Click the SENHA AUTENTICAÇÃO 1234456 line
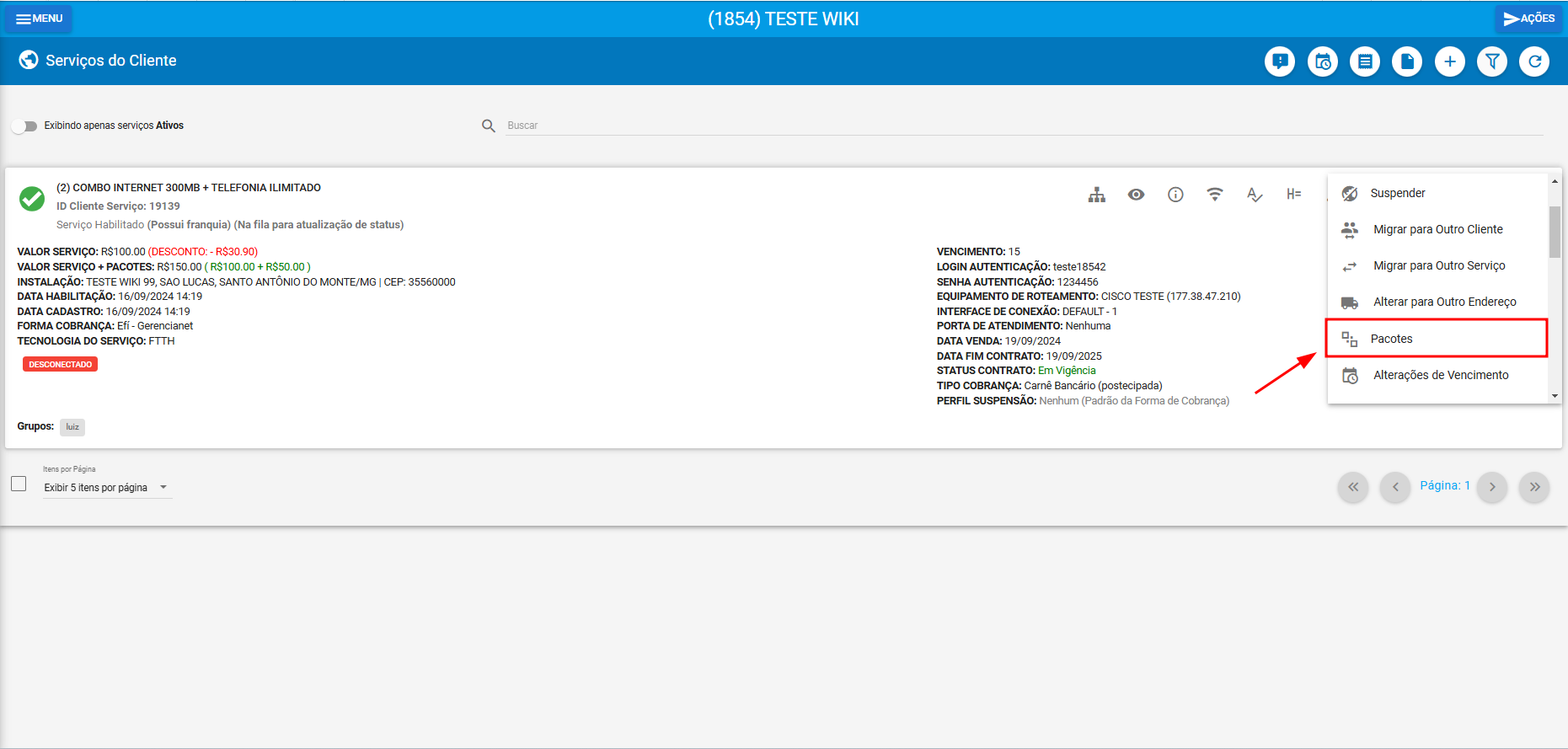 (x=1018, y=282)
